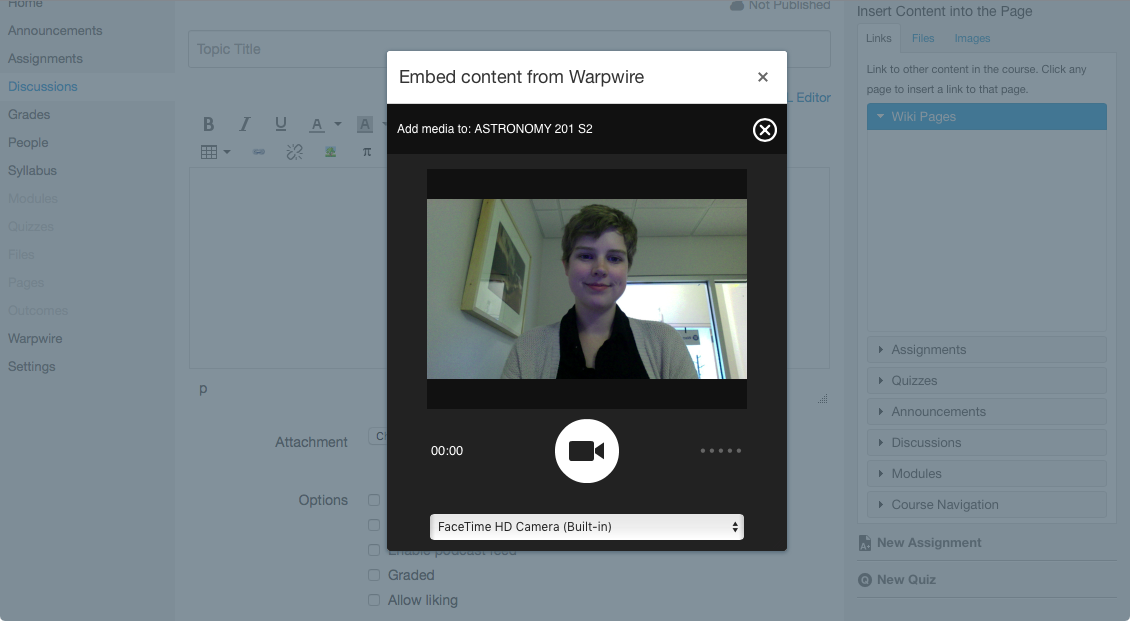Enable the Graded checkbox

374,575
